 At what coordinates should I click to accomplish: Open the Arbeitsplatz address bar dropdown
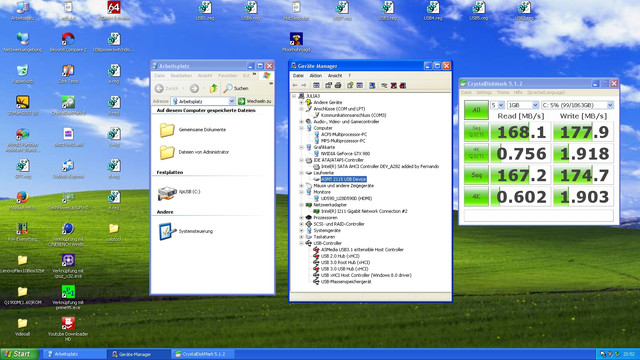pos(231,101)
